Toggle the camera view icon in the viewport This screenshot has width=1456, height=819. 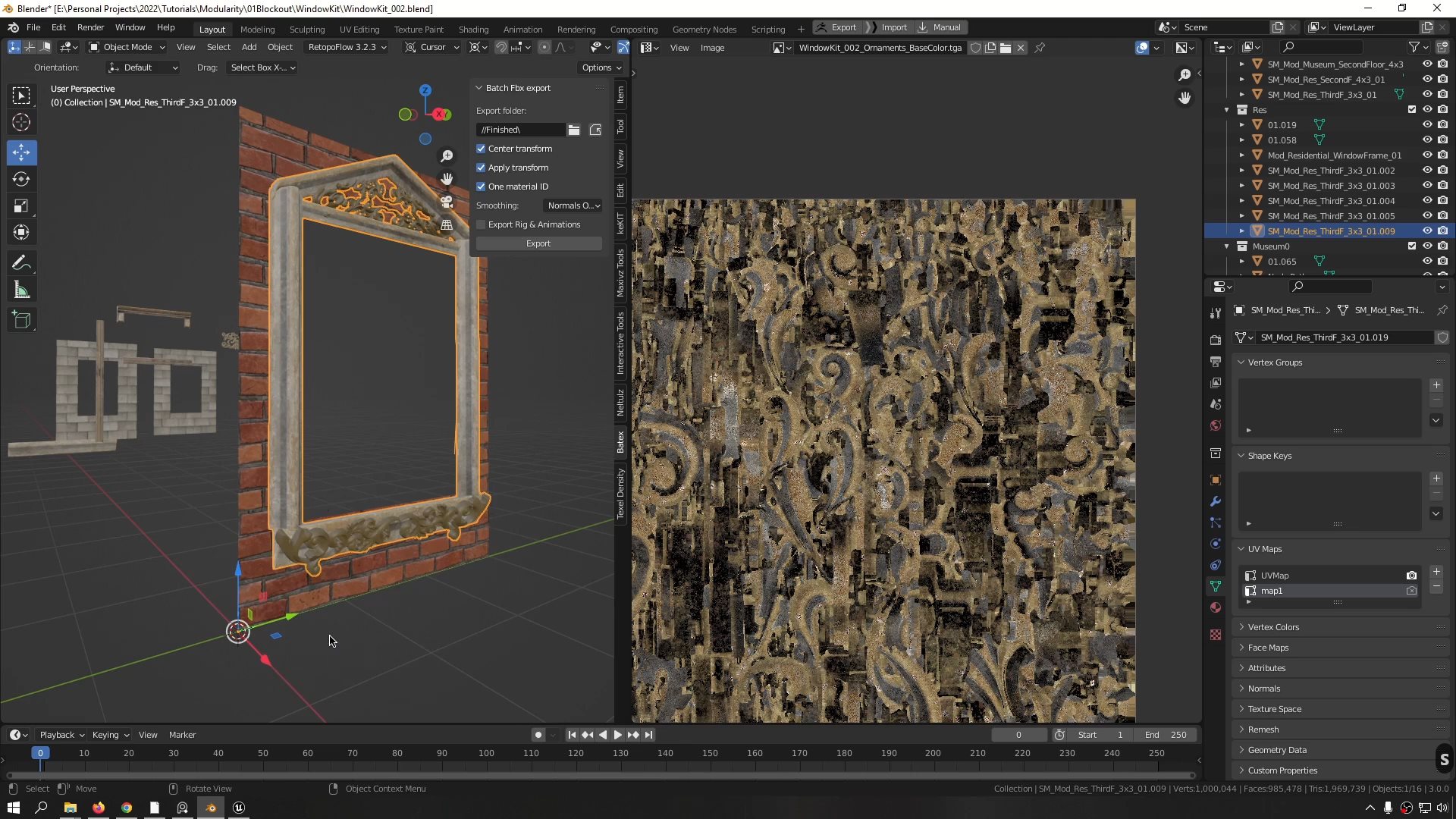point(447,202)
